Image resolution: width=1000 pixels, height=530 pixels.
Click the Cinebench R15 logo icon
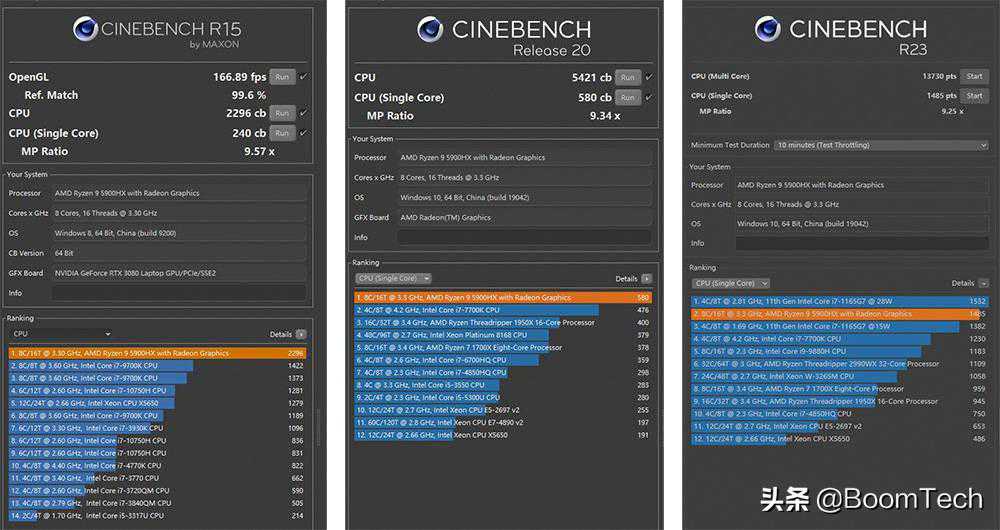[x=85, y=29]
